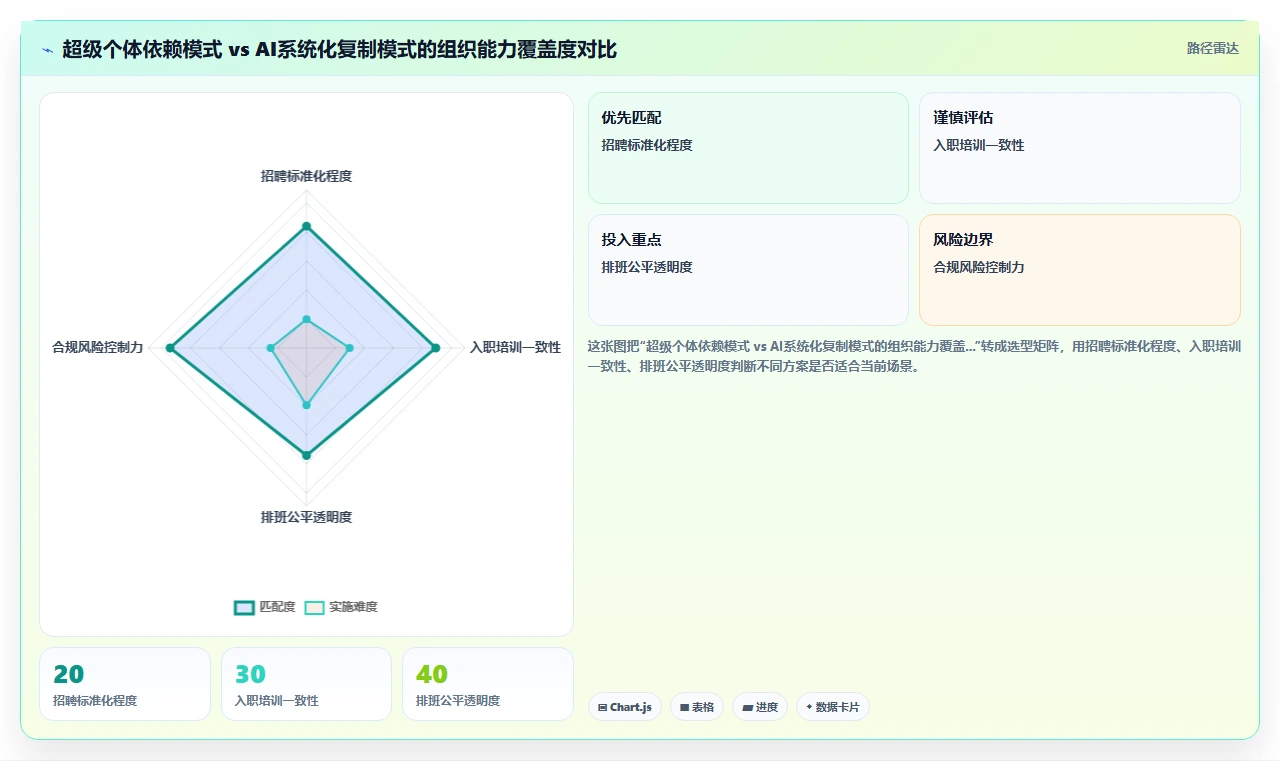Image resolution: width=1280 pixels, height=761 pixels.
Task: Click the 合规风险控制力 text in 风险边界 card
Action: (x=979, y=267)
